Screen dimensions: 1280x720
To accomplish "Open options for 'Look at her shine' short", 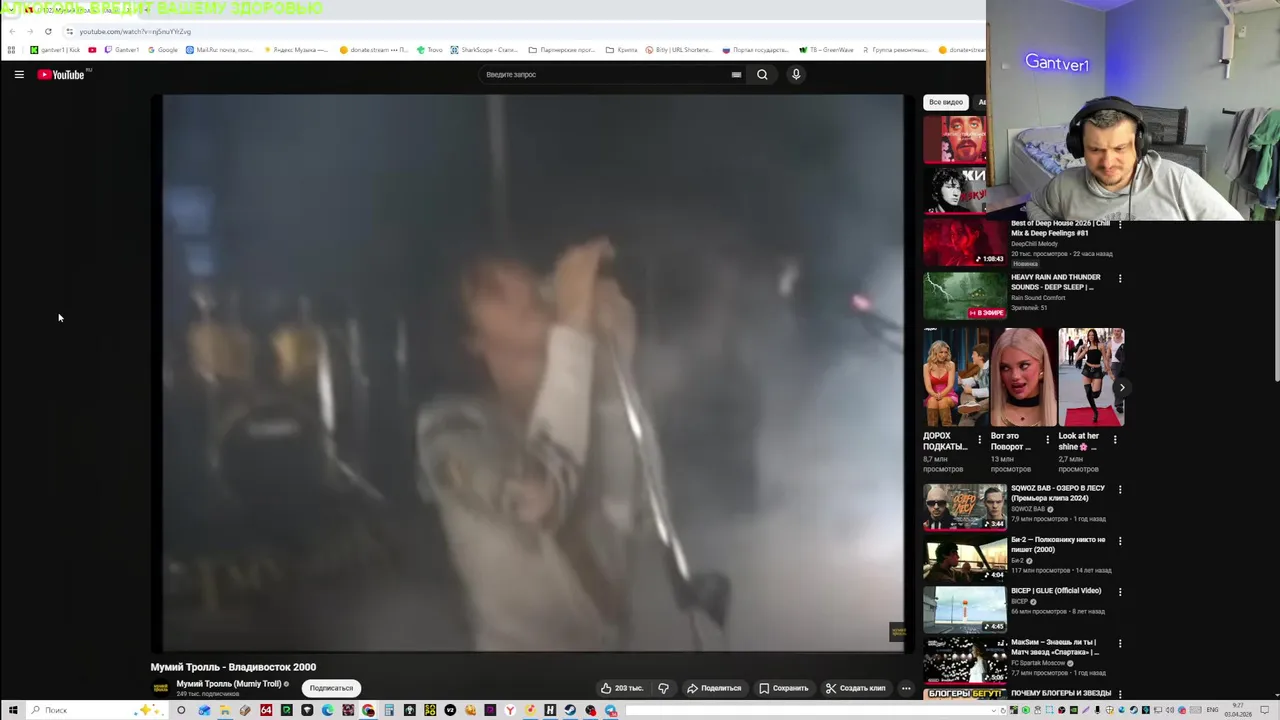I will coord(1115,439).
